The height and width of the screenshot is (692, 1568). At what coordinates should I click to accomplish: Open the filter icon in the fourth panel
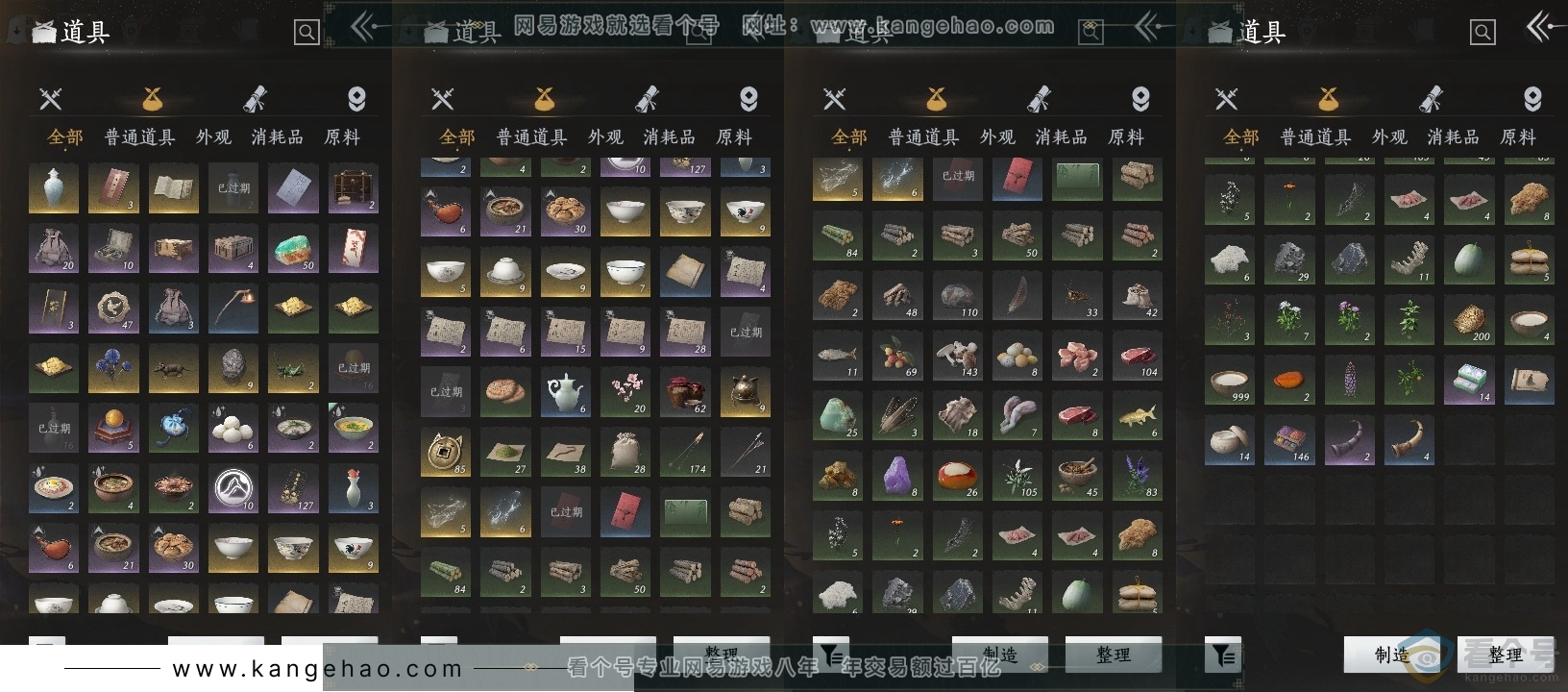click(1223, 655)
